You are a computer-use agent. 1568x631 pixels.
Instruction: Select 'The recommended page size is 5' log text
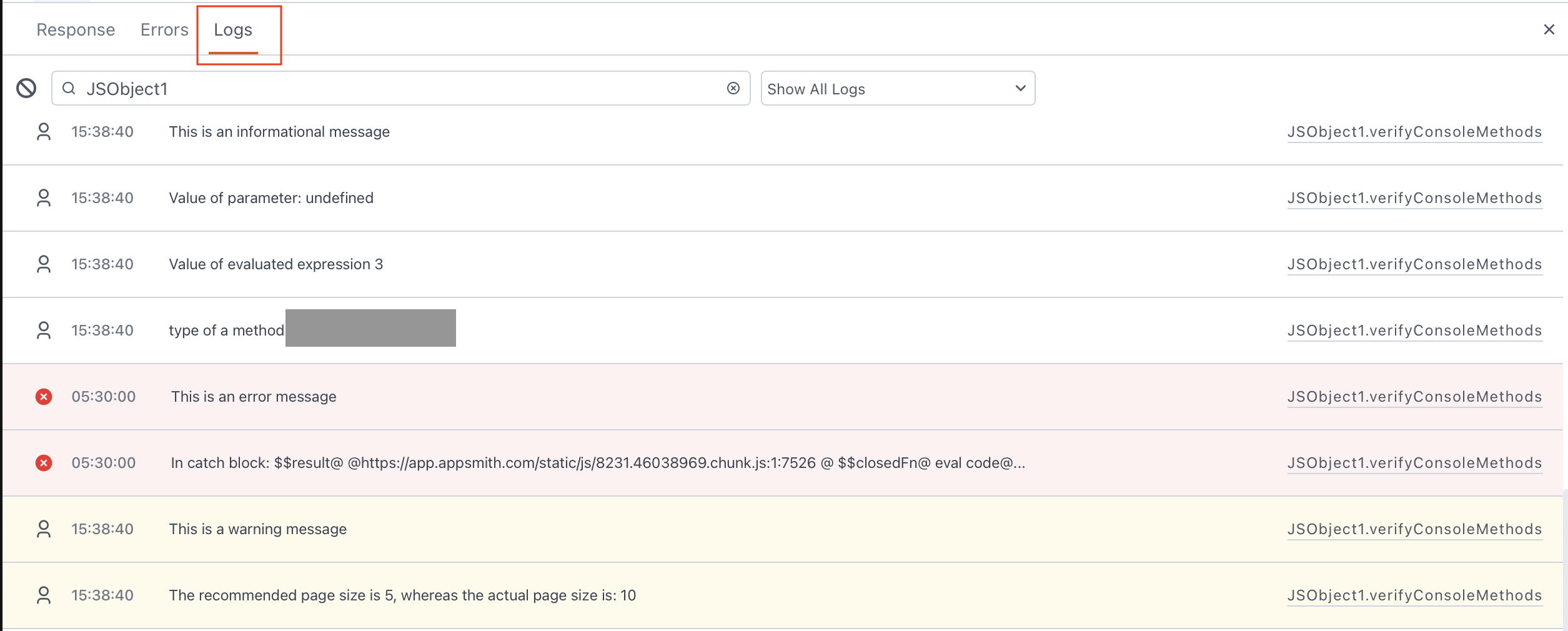(402, 595)
